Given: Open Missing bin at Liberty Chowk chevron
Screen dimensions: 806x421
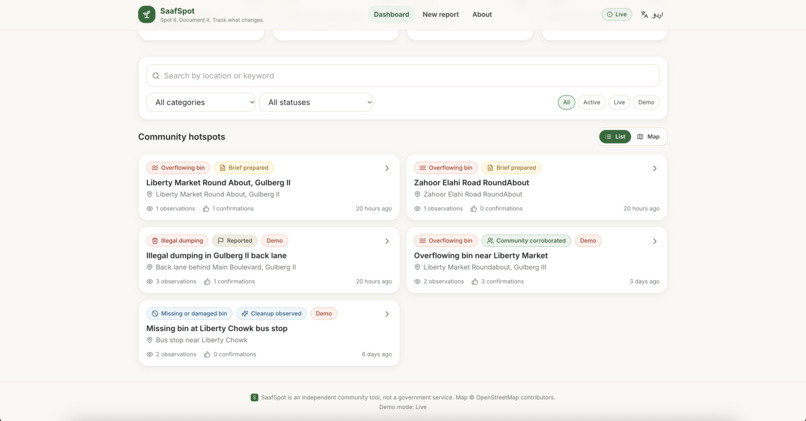Looking at the screenshot, I should point(387,314).
